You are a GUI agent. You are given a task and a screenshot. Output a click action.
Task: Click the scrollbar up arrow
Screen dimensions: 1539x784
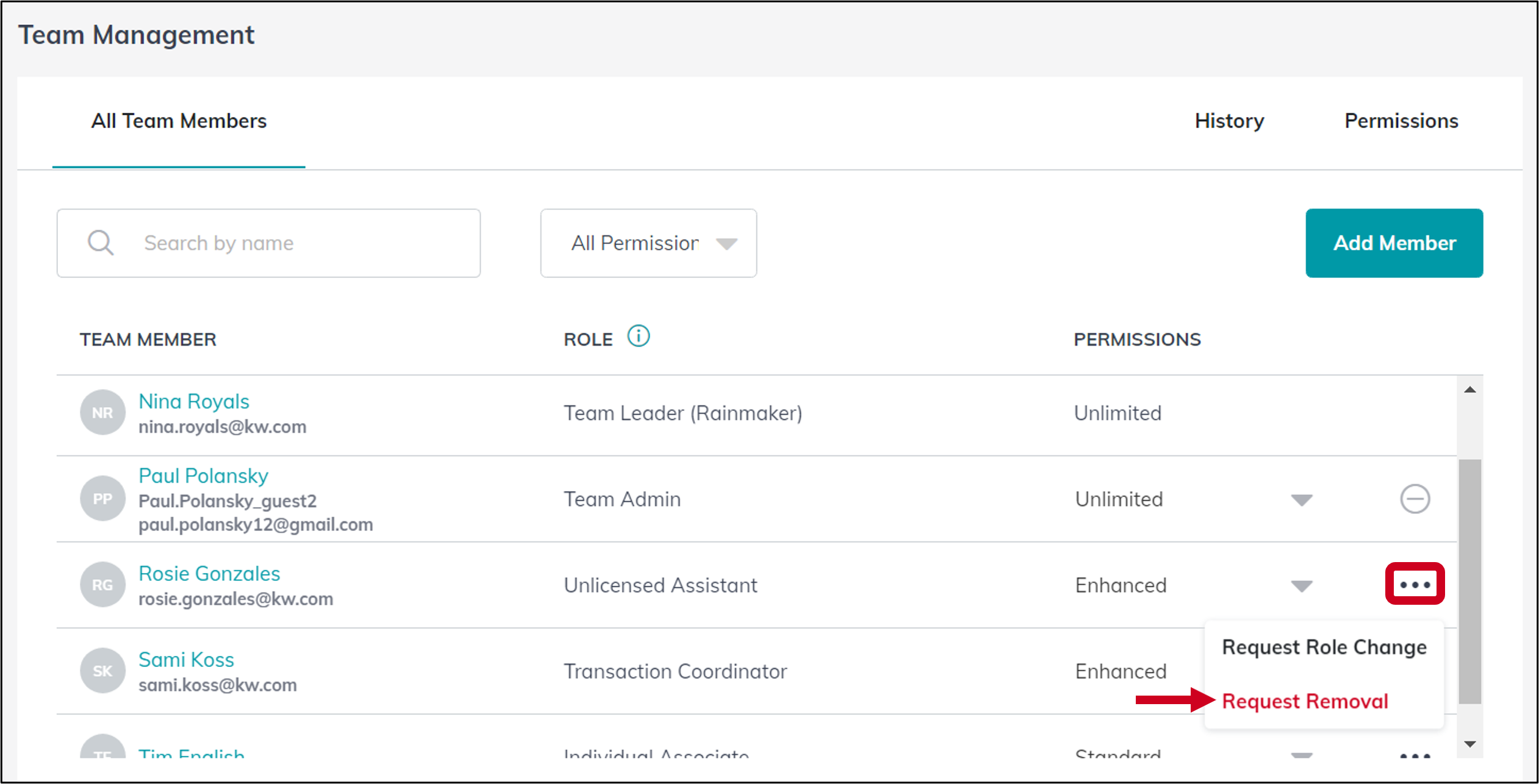1470,390
